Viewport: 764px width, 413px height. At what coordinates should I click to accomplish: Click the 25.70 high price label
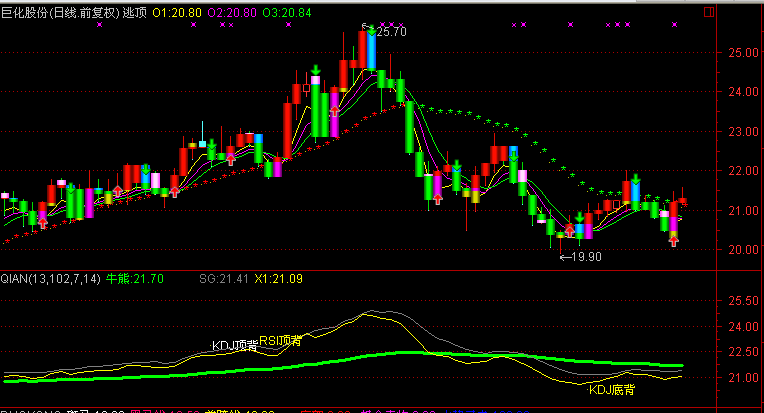[392, 32]
